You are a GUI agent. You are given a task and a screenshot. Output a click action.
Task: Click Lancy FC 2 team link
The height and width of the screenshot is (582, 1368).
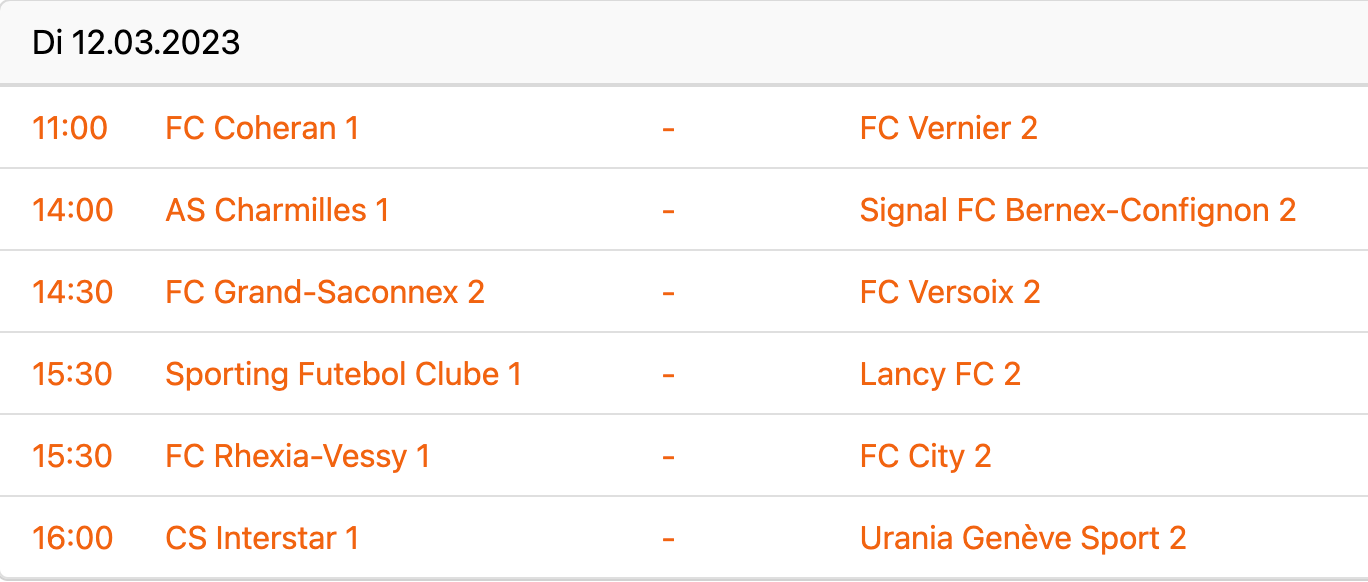pos(940,374)
